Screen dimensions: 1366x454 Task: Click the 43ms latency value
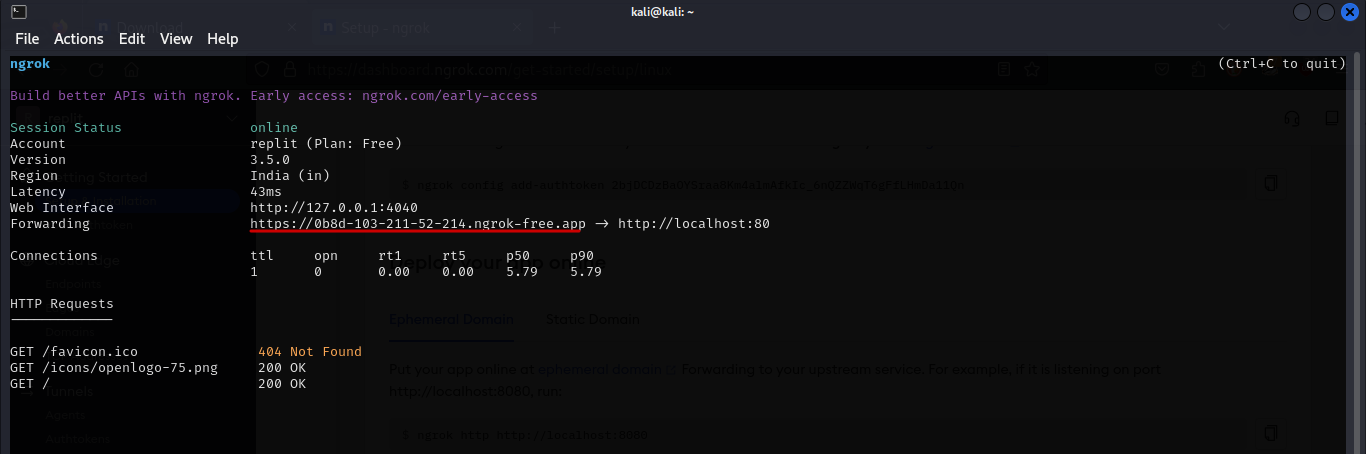pos(266,192)
